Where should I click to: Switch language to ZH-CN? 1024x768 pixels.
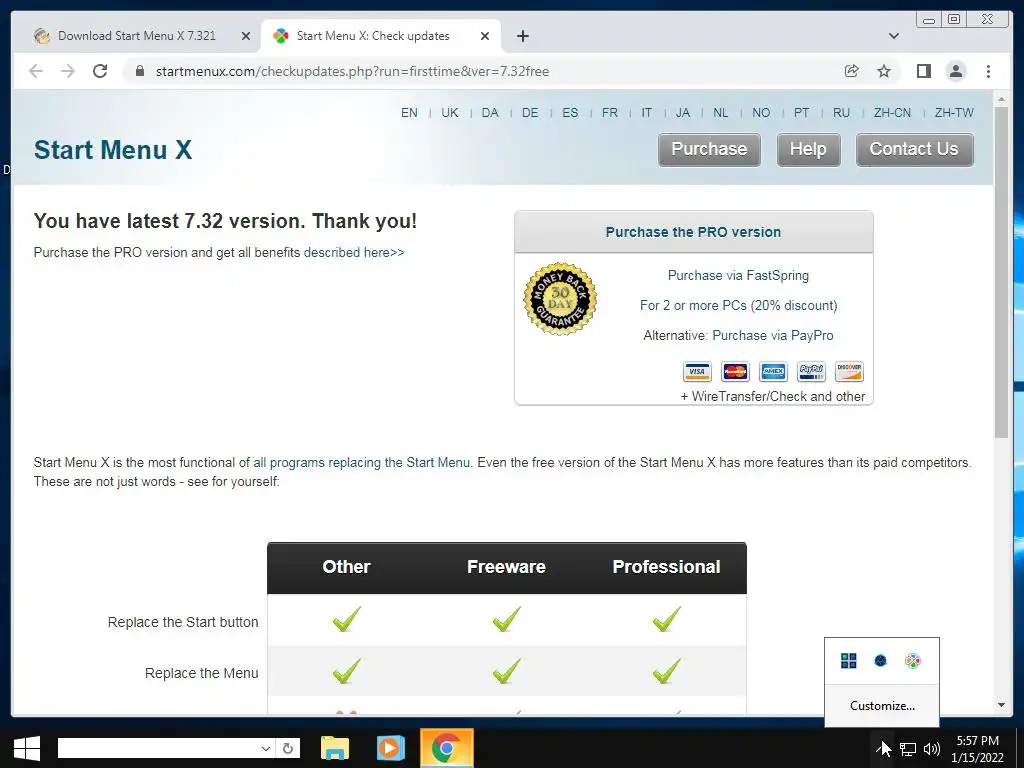click(893, 113)
